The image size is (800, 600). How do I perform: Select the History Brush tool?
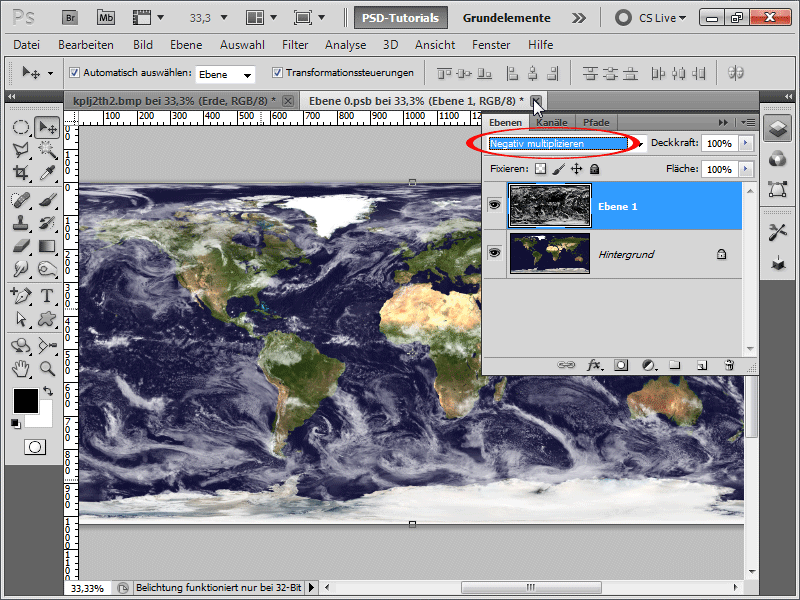point(47,223)
